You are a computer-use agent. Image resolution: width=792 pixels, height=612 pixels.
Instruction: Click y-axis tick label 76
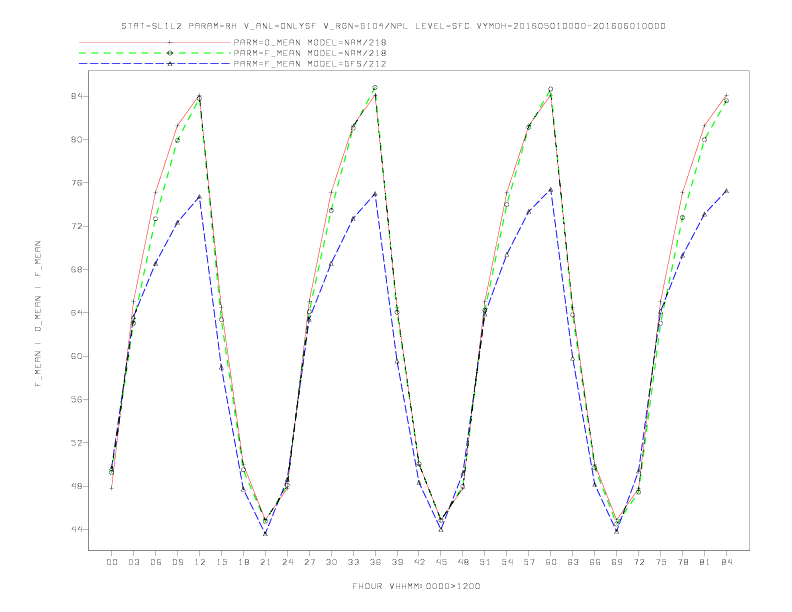pos(76,183)
